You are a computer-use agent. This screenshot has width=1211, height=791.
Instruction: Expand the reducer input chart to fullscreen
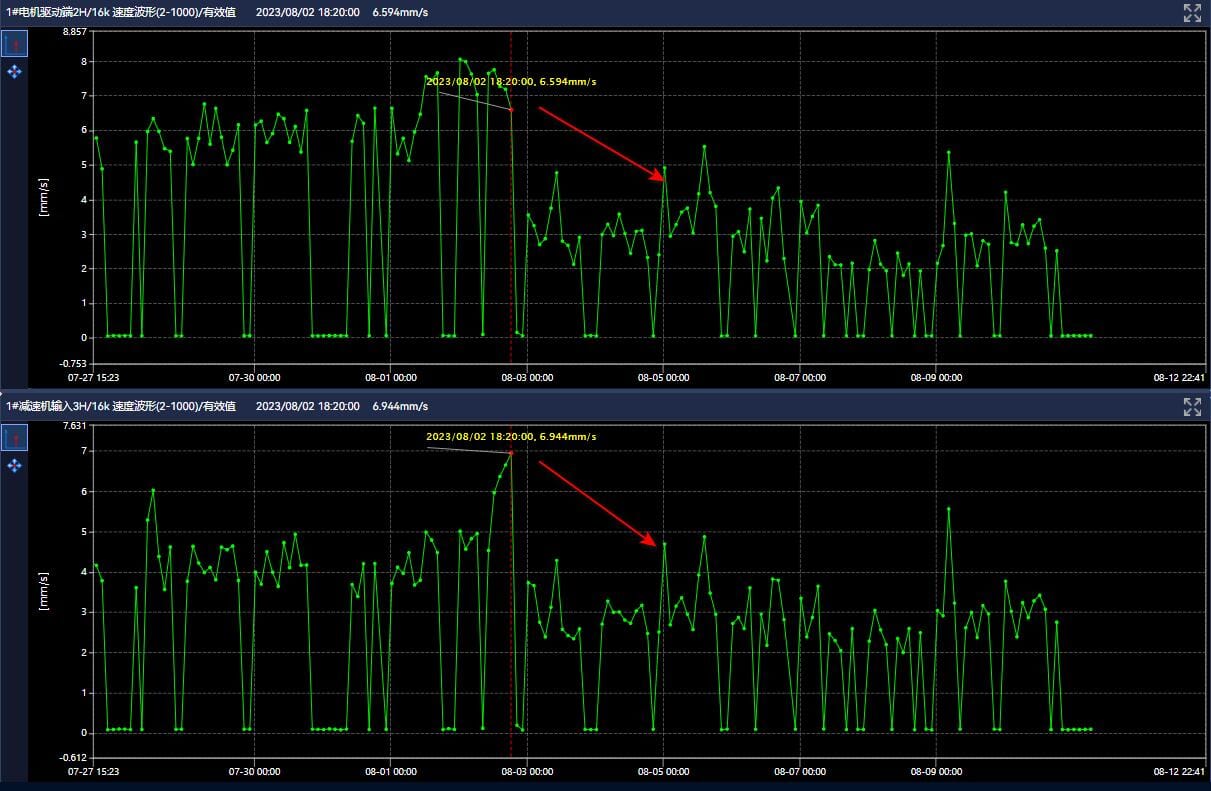click(1192, 406)
